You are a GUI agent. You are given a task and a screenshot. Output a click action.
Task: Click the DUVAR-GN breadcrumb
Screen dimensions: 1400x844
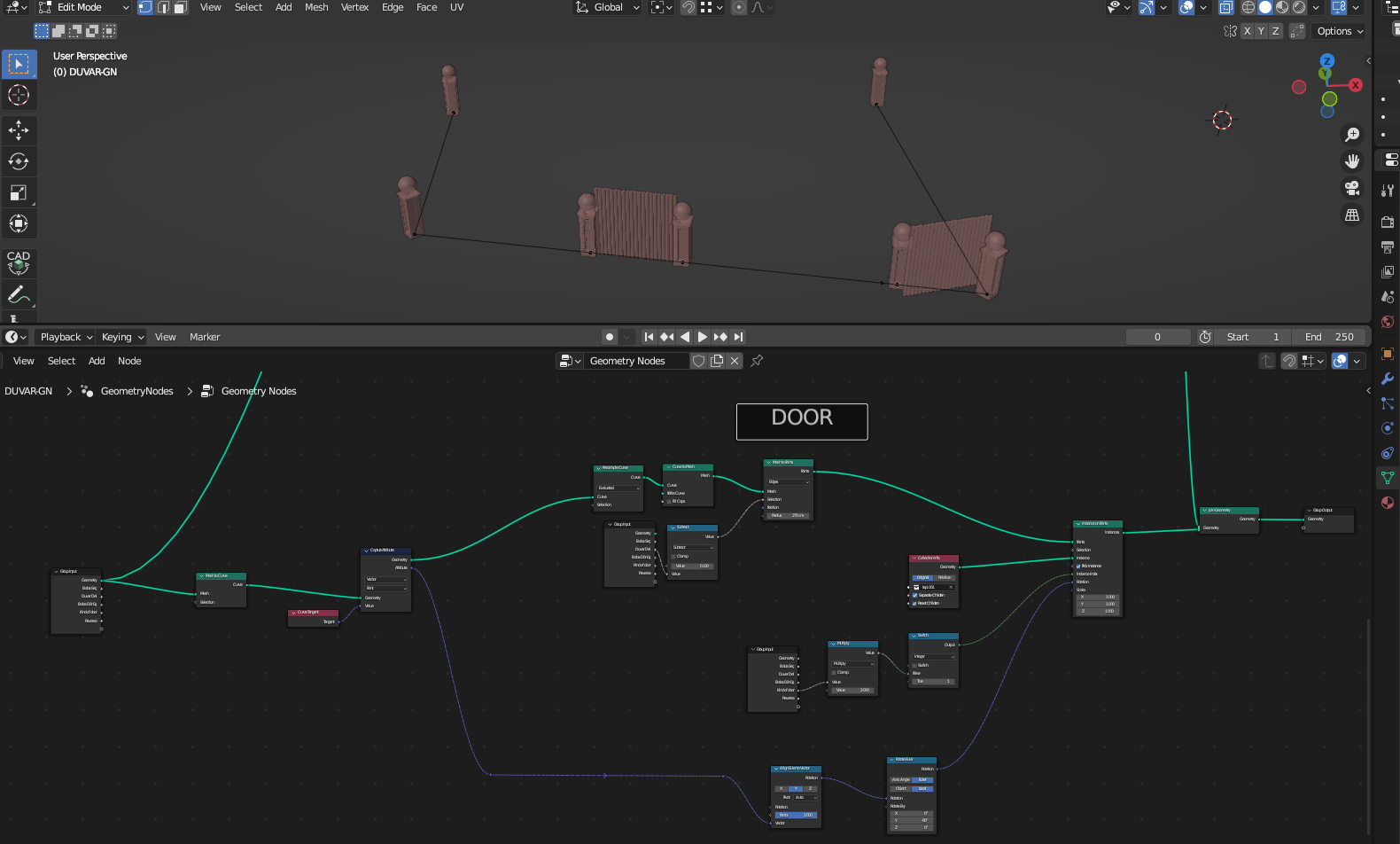[x=28, y=391]
